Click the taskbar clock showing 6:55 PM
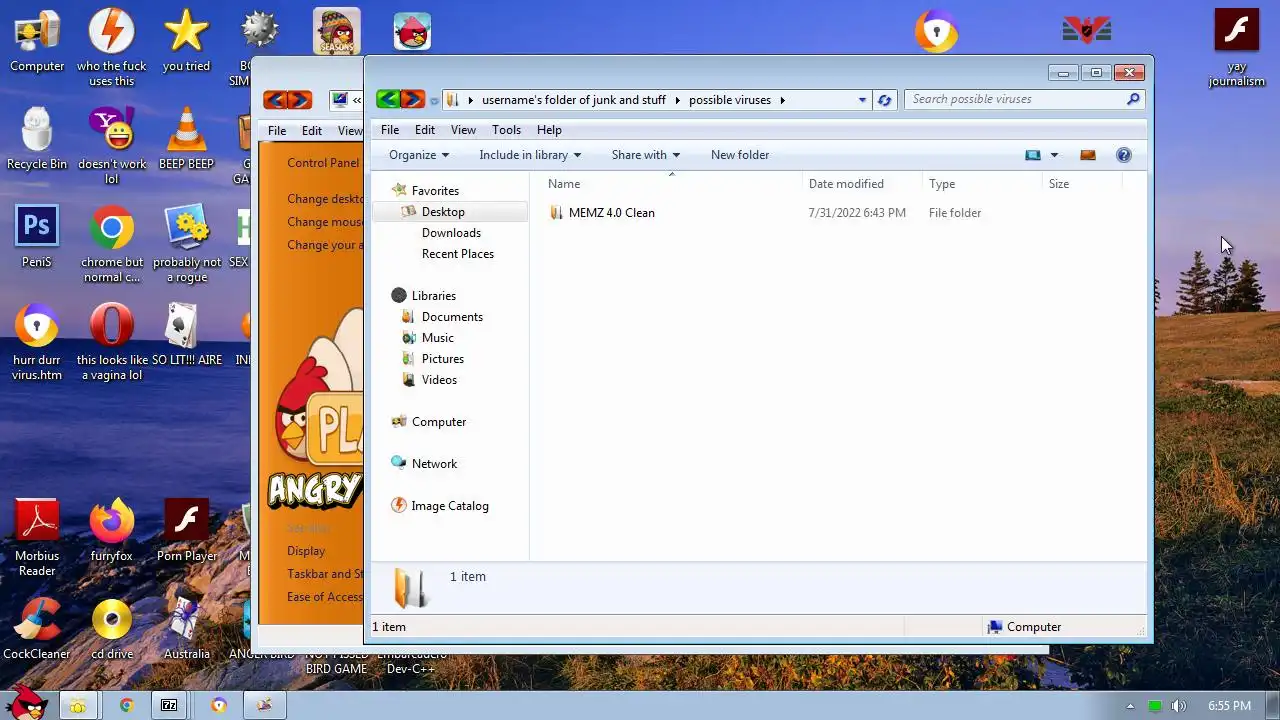 click(1229, 706)
